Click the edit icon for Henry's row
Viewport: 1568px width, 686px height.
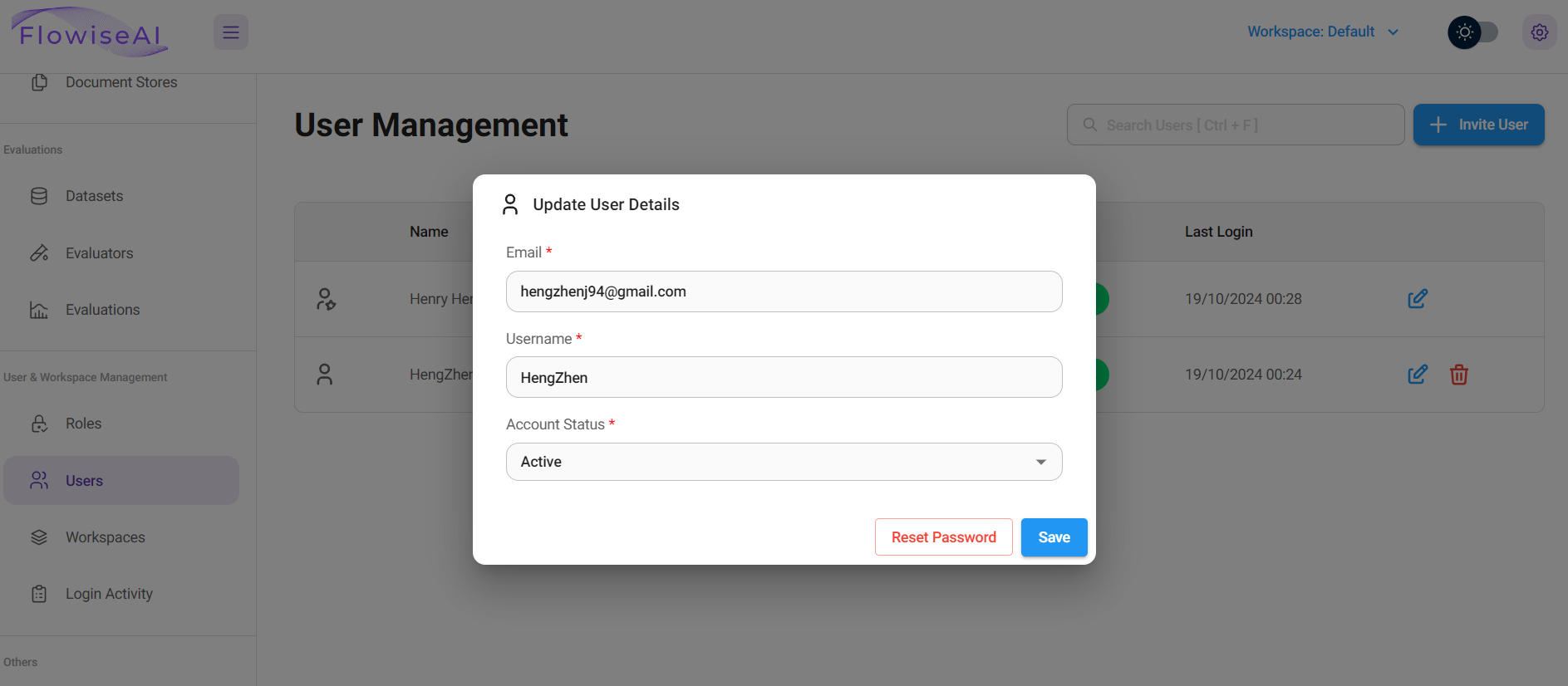click(1417, 299)
